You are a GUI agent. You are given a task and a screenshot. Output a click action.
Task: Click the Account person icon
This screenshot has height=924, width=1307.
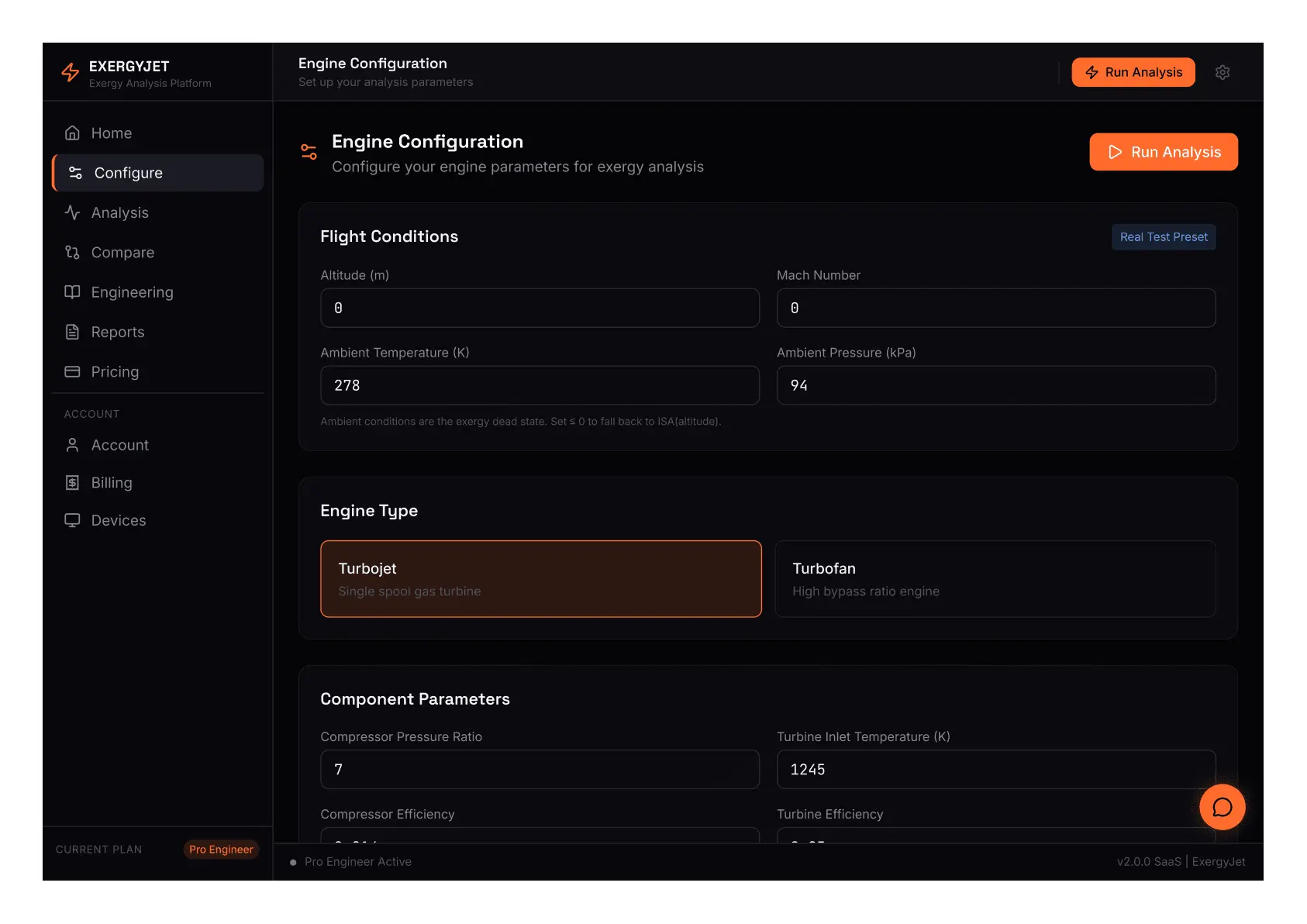[72, 445]
